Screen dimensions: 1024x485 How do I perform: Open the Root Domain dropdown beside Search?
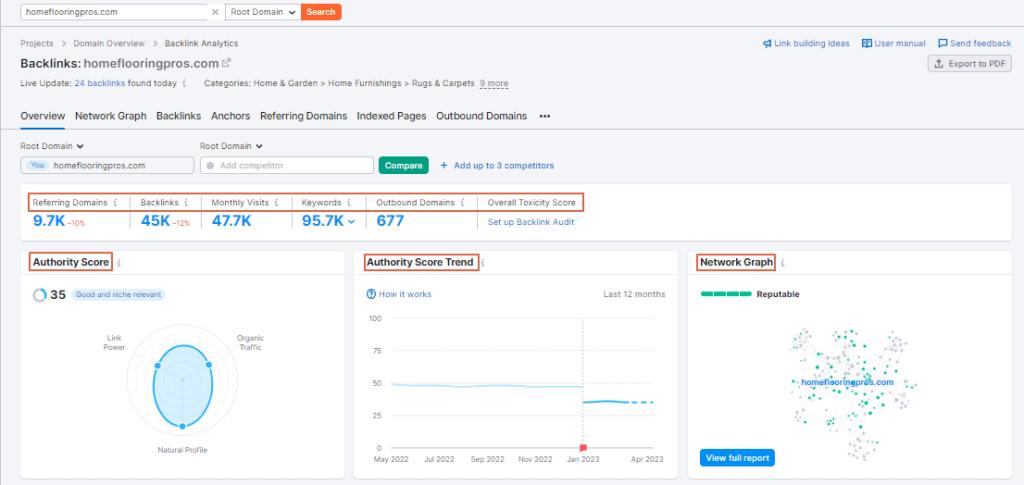(x=263, y=12)
